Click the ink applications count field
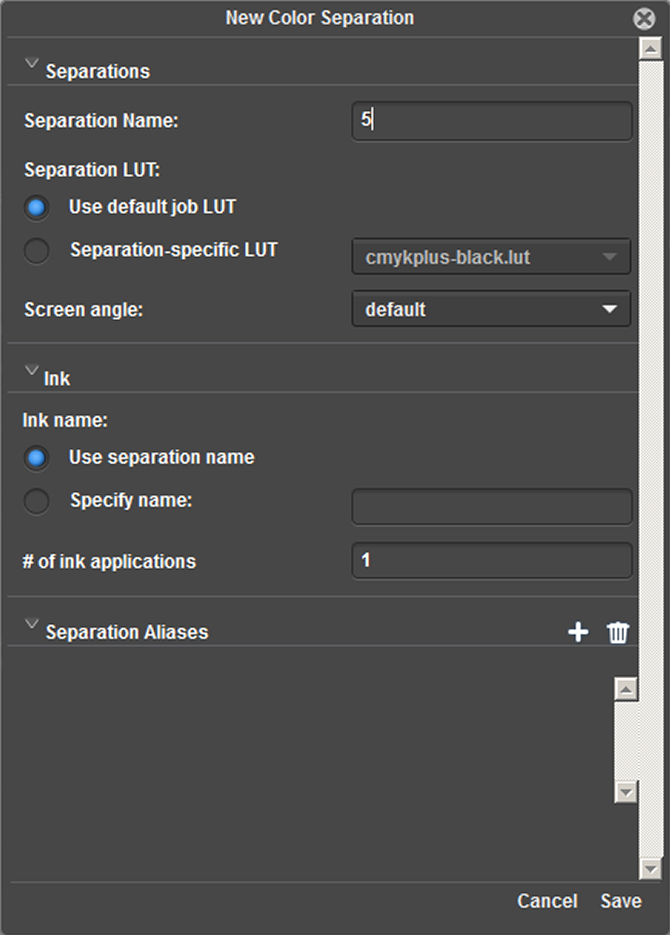 (x=490, y=560)
